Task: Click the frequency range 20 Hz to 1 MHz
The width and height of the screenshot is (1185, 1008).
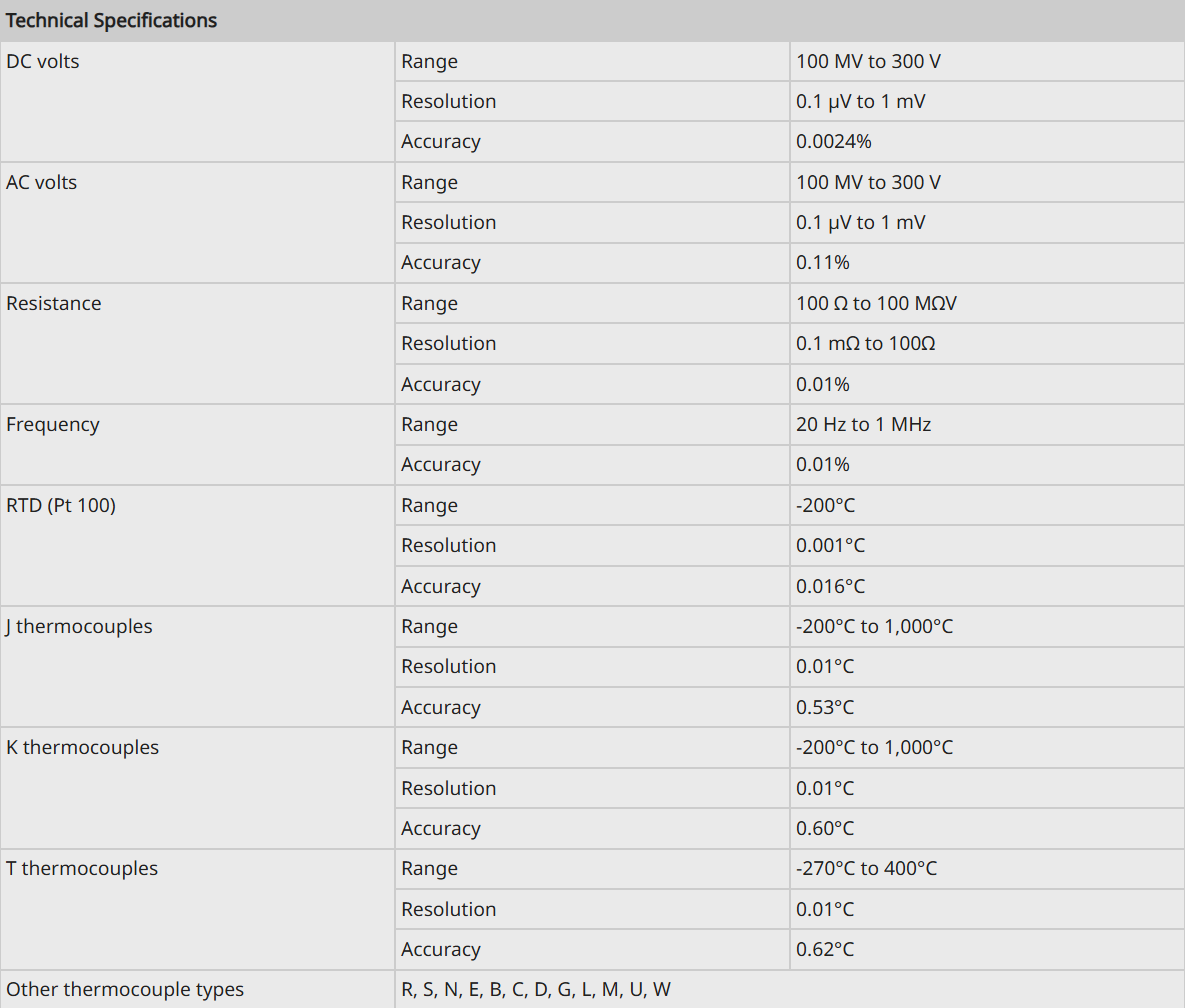Action: coord(863,424)
